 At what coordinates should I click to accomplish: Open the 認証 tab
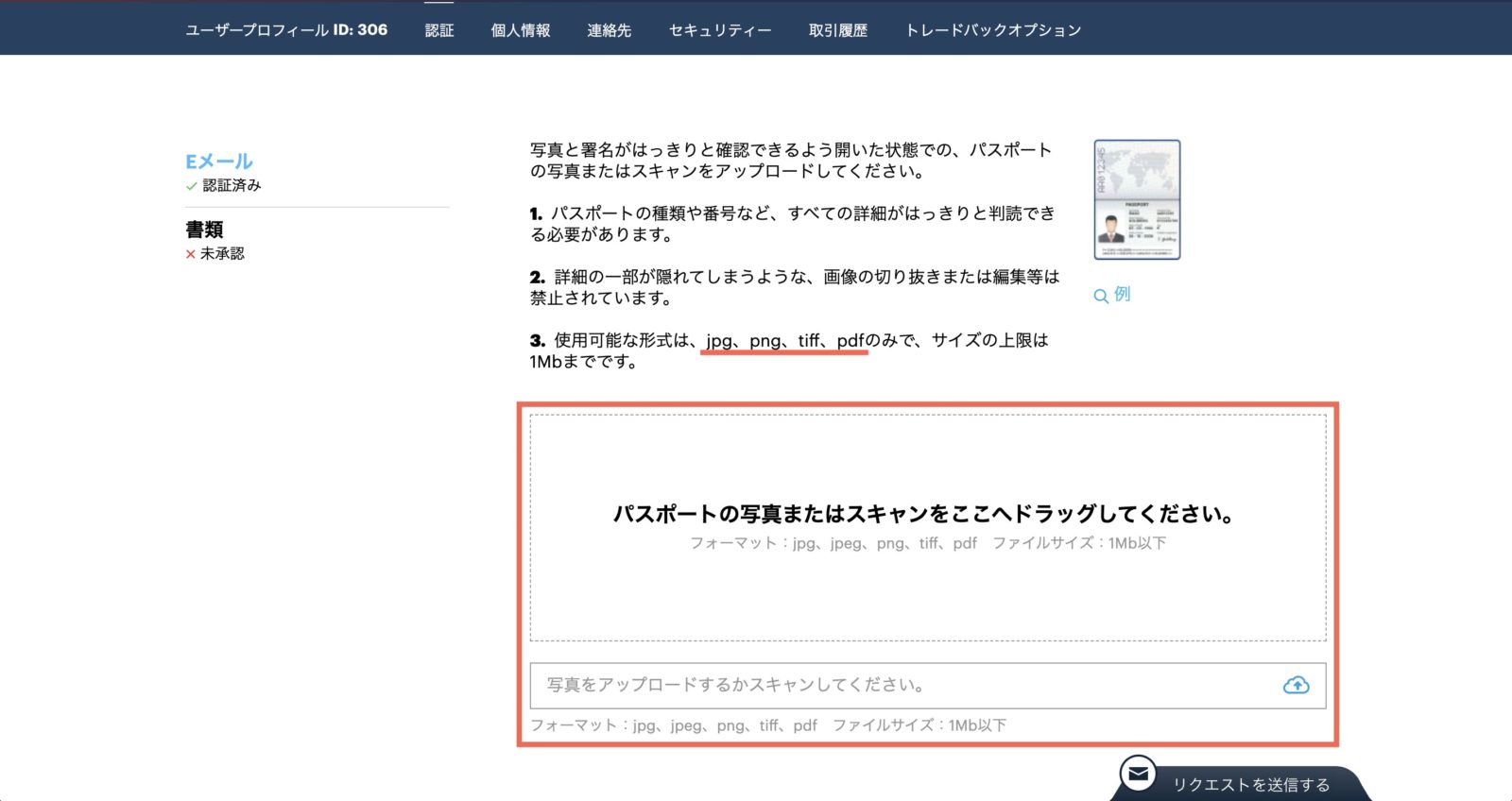click(439, 30)
